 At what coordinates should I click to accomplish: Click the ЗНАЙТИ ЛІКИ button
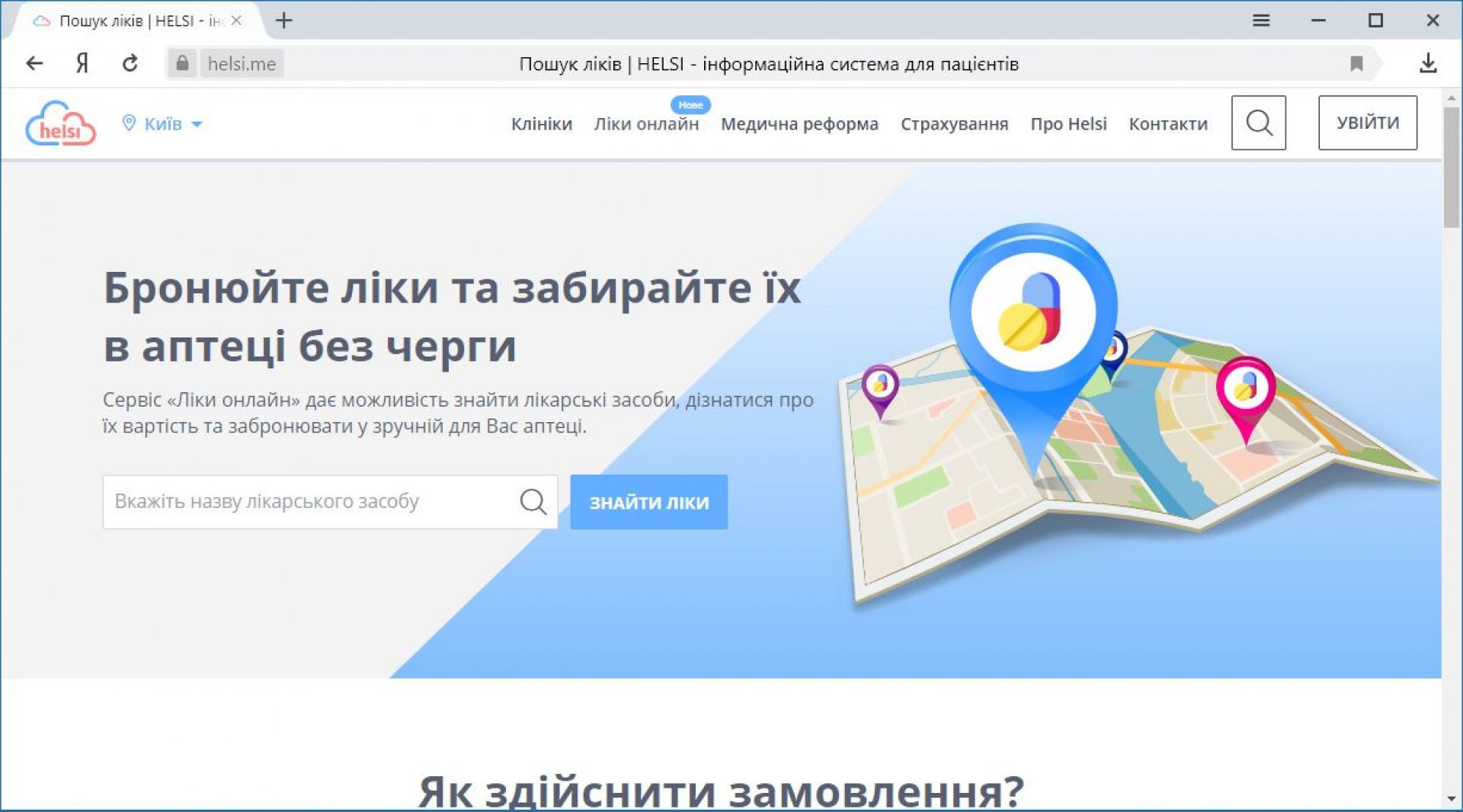tap(648, 502)
